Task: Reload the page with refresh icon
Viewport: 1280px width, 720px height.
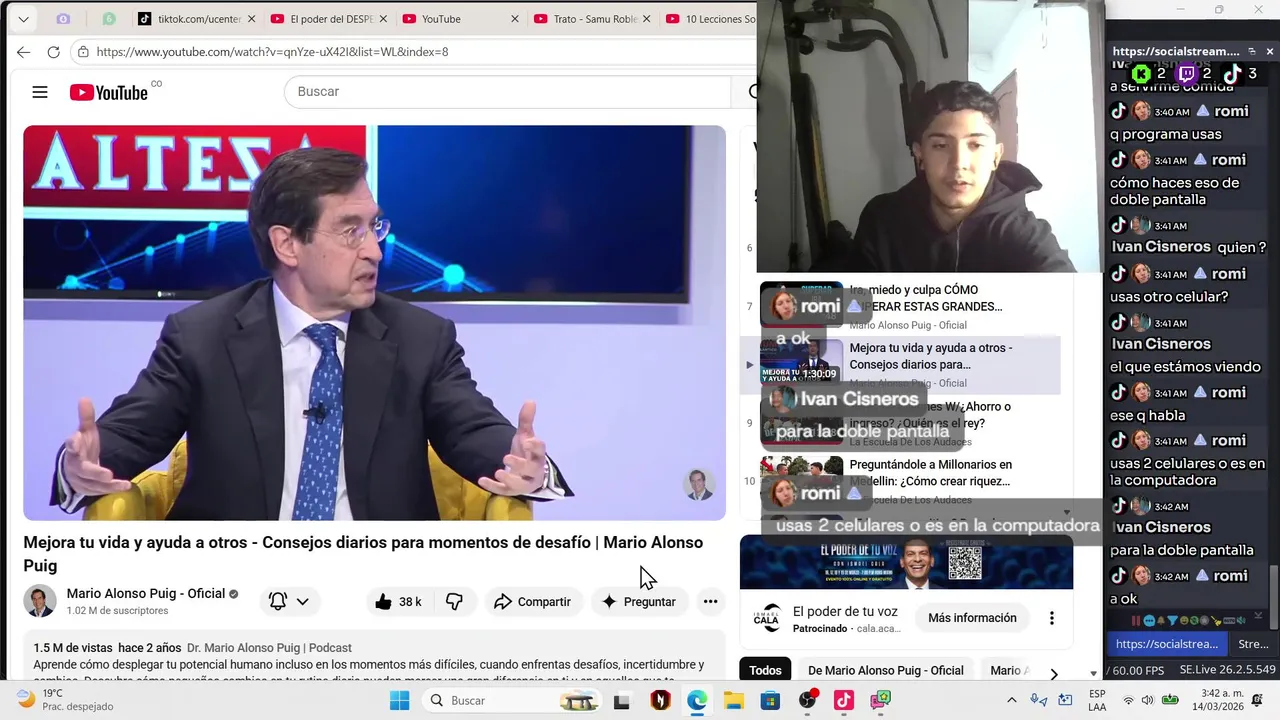Action: [x=54, y=52]
